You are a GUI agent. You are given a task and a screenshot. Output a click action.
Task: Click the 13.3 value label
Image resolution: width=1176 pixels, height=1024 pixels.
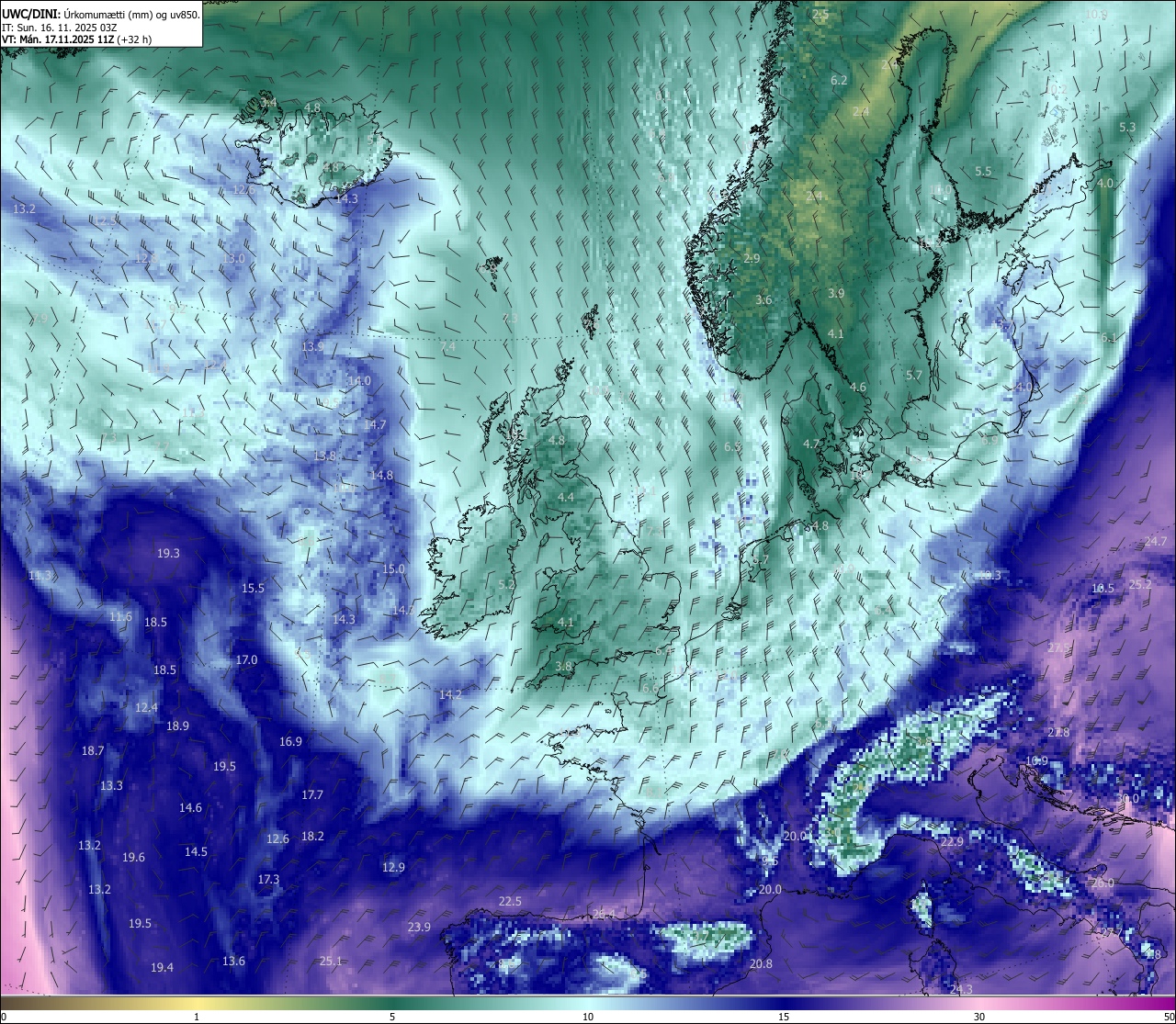point(111,785)
